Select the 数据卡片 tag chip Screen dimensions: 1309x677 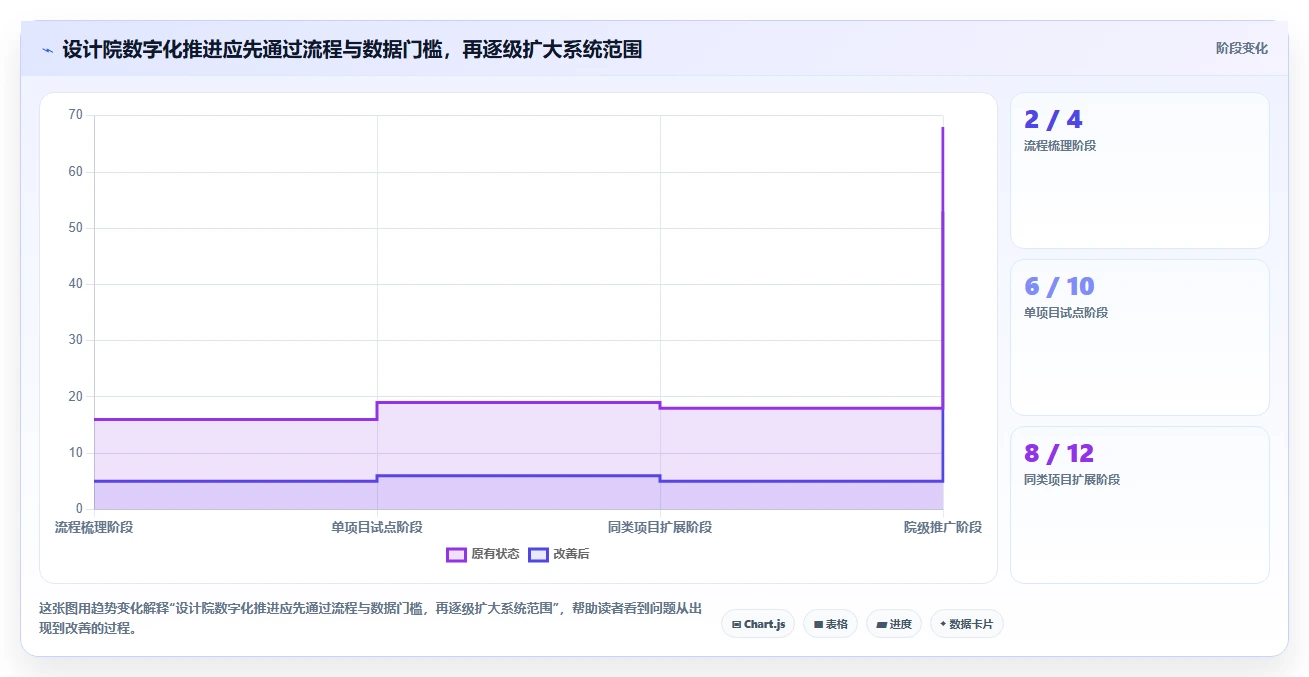tap(966, 624)
